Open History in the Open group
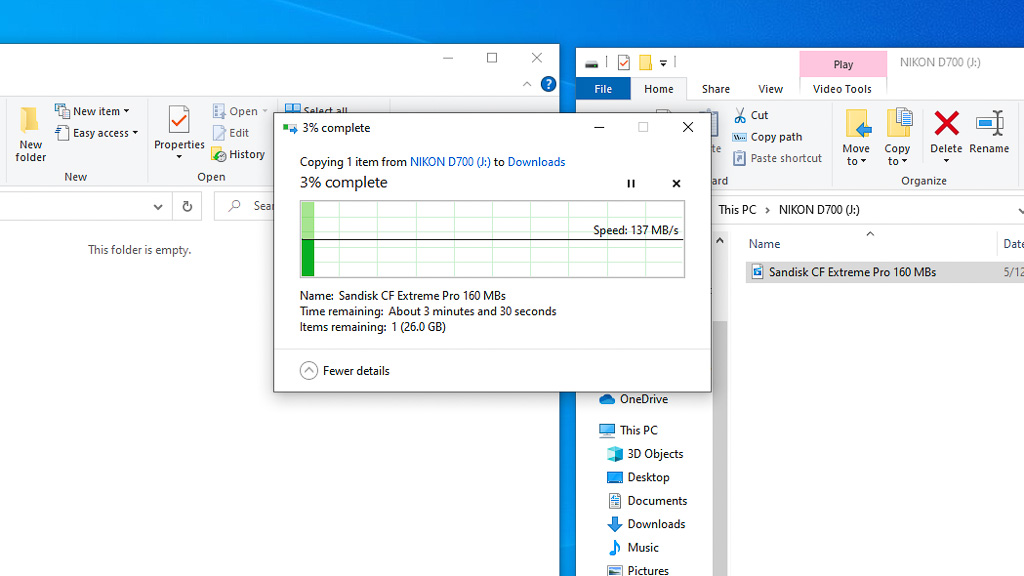1024x576 pixels. tap(238, 155)
